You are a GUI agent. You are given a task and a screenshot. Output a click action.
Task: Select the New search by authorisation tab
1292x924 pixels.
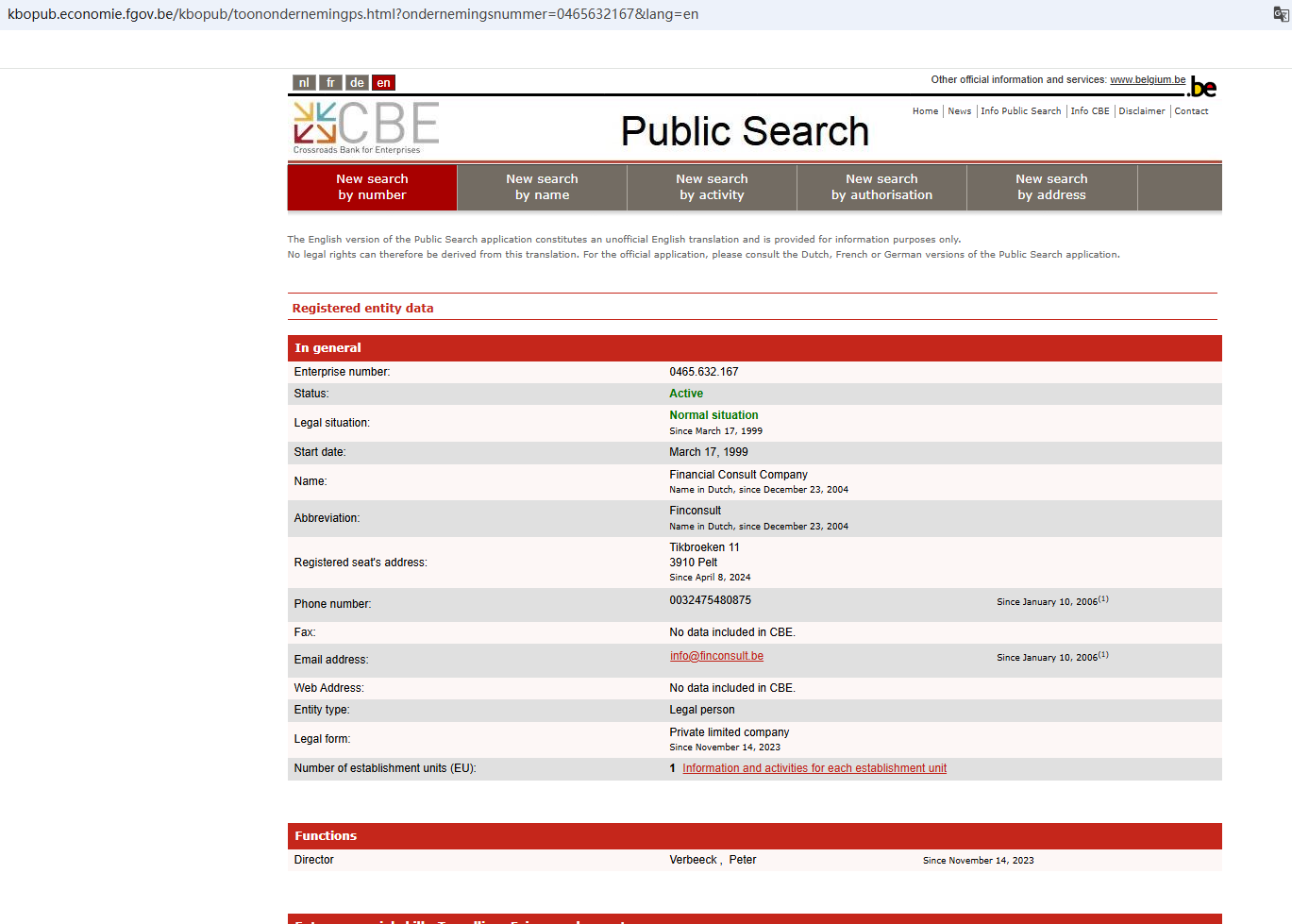coord(882,187)
